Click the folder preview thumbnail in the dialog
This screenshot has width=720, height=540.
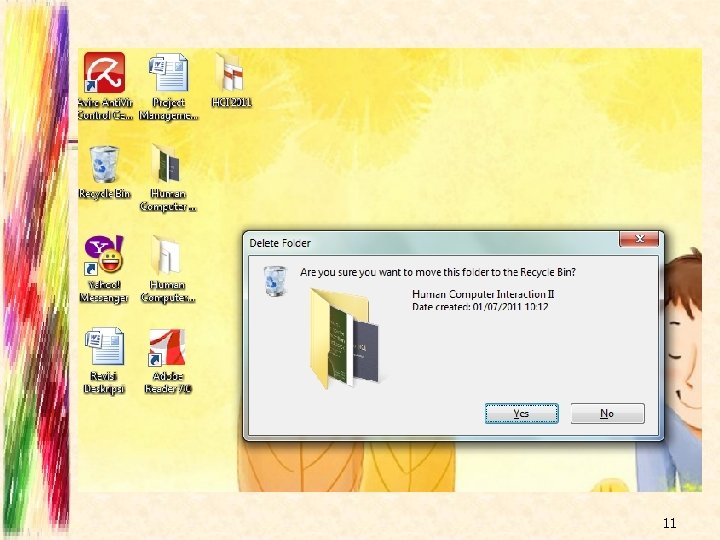click(345, 338)
